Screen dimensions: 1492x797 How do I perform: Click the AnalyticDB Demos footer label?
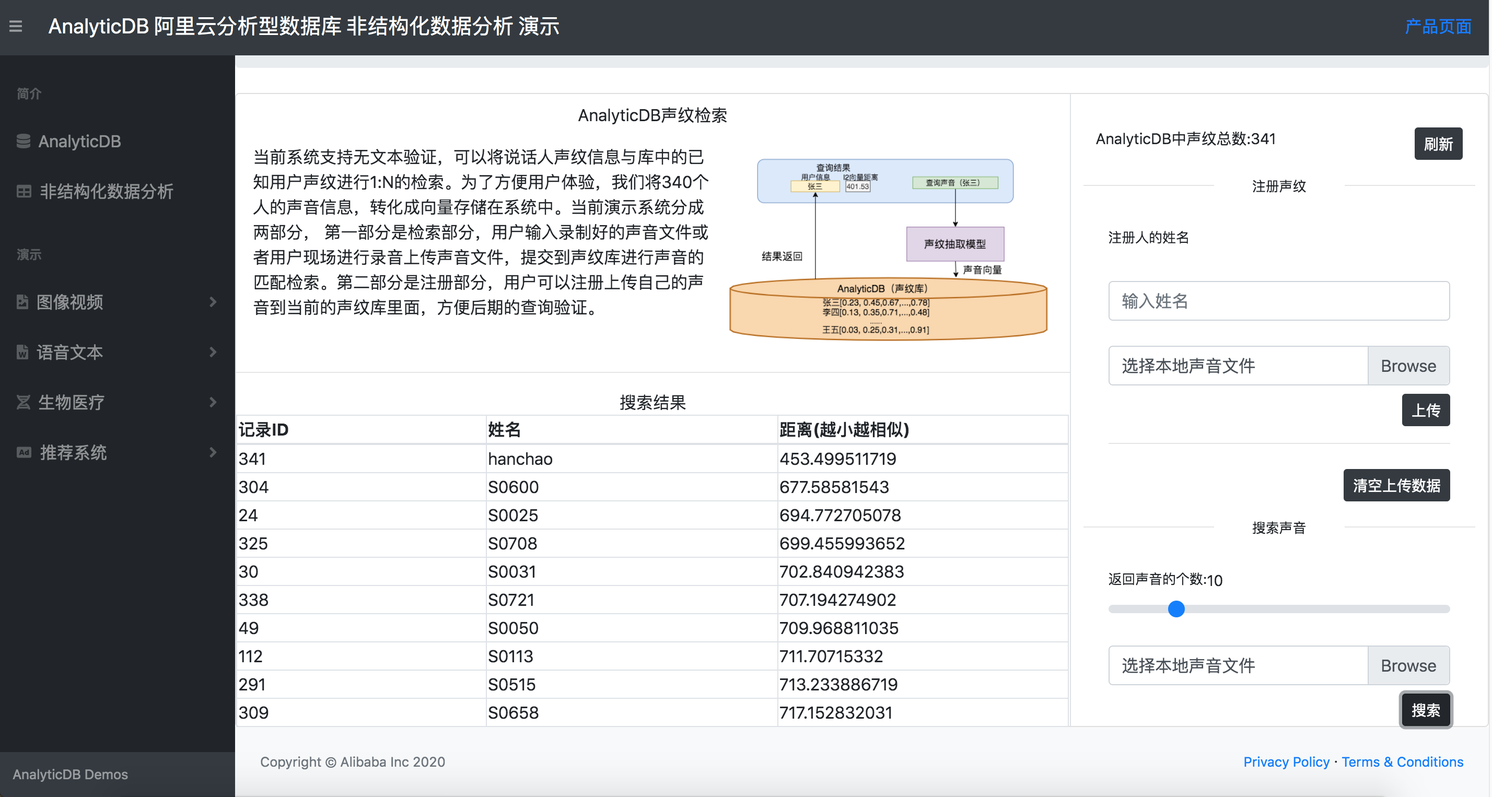click(70, 775)
